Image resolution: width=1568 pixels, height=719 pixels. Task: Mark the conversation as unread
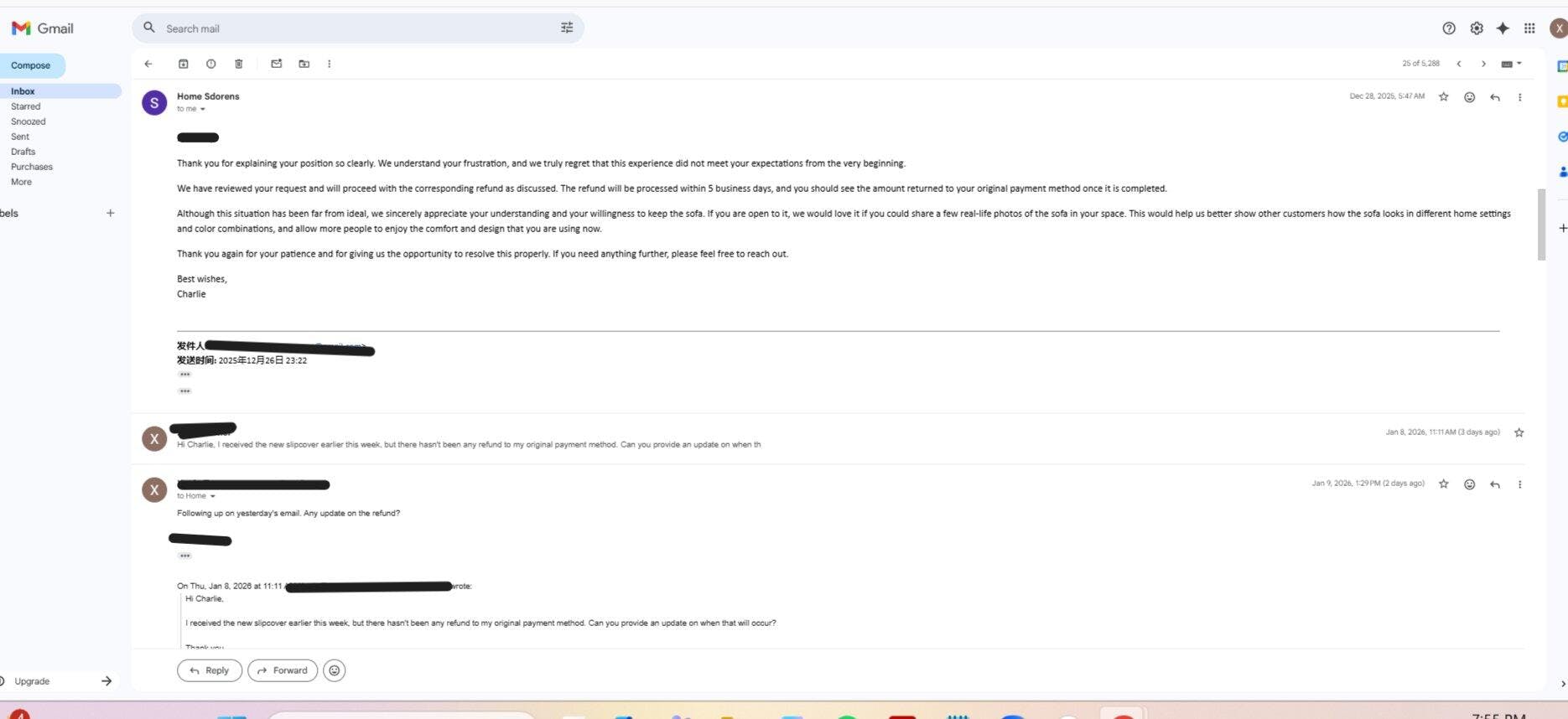click(x=277, y=64)
